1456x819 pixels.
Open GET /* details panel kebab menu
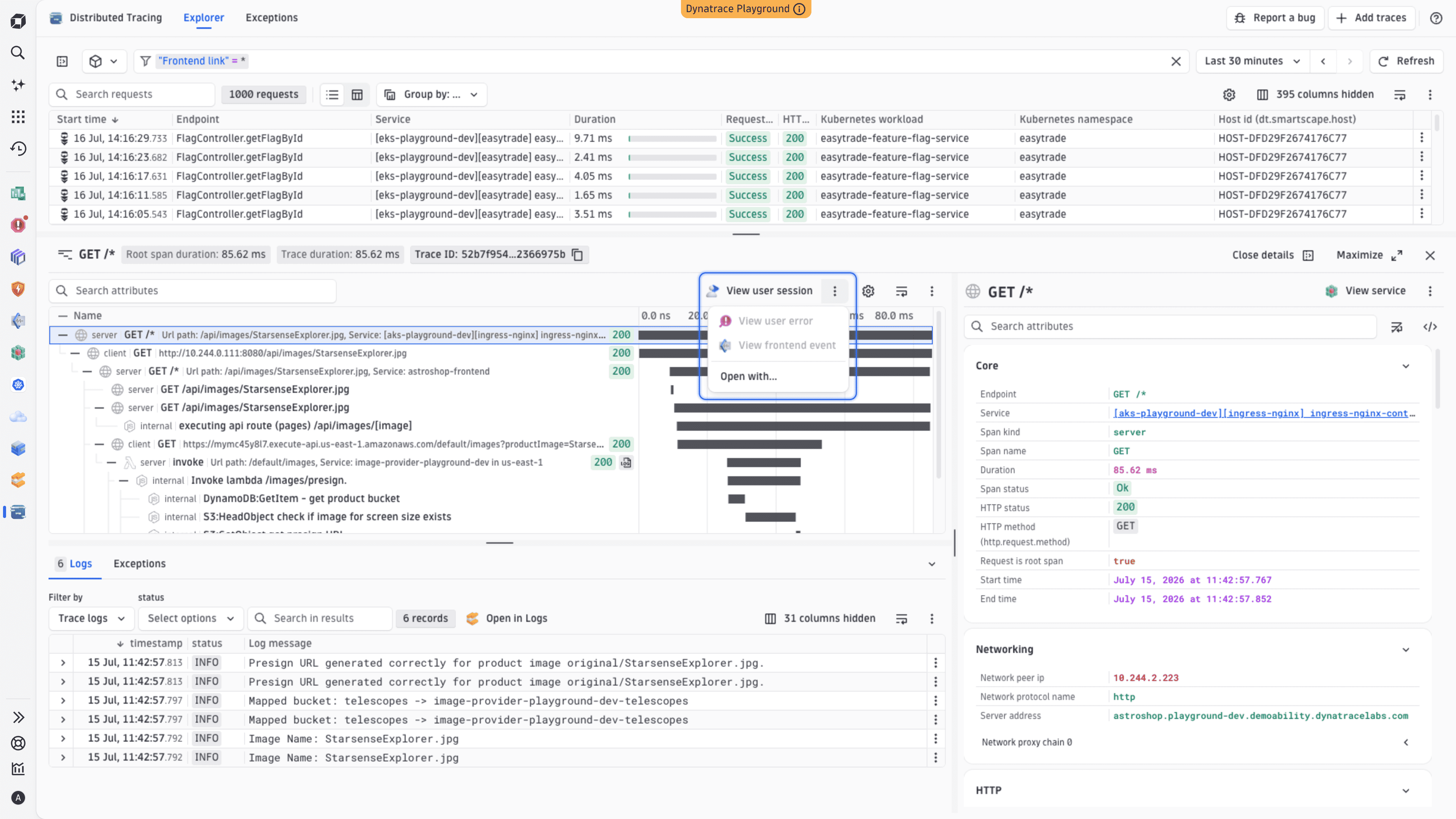[x=1431, y=291]
